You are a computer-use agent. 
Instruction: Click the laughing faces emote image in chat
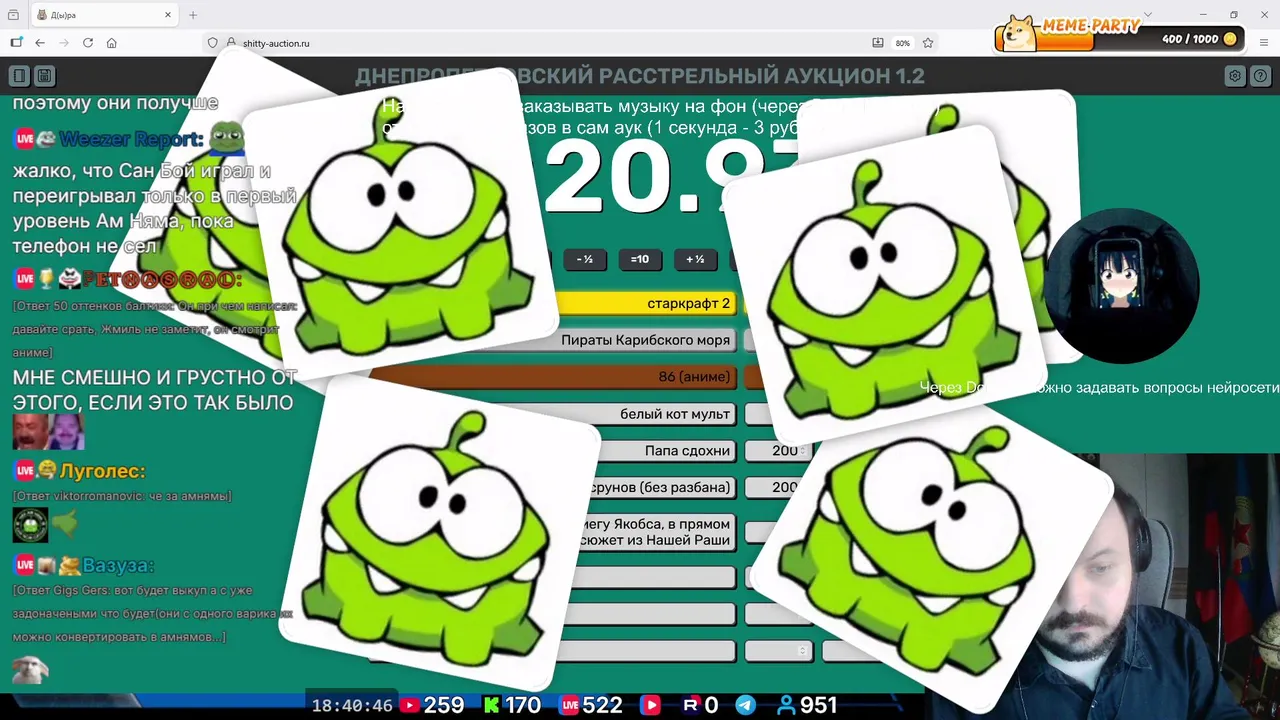[x=48, y=432]
